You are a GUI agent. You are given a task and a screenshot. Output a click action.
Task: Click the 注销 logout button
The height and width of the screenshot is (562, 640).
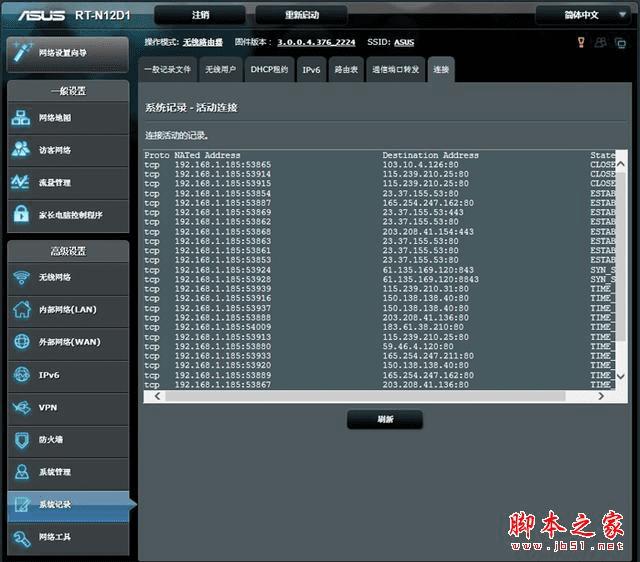click(200, 15)
